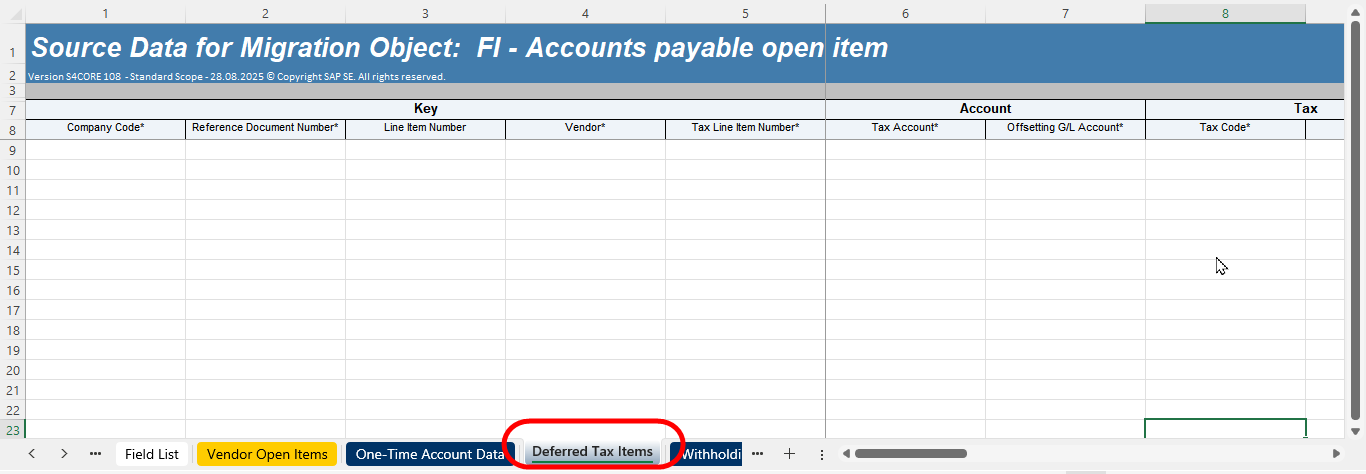
Task: Click horizontal scrollbar left arrow
Action: pos(846,454)
